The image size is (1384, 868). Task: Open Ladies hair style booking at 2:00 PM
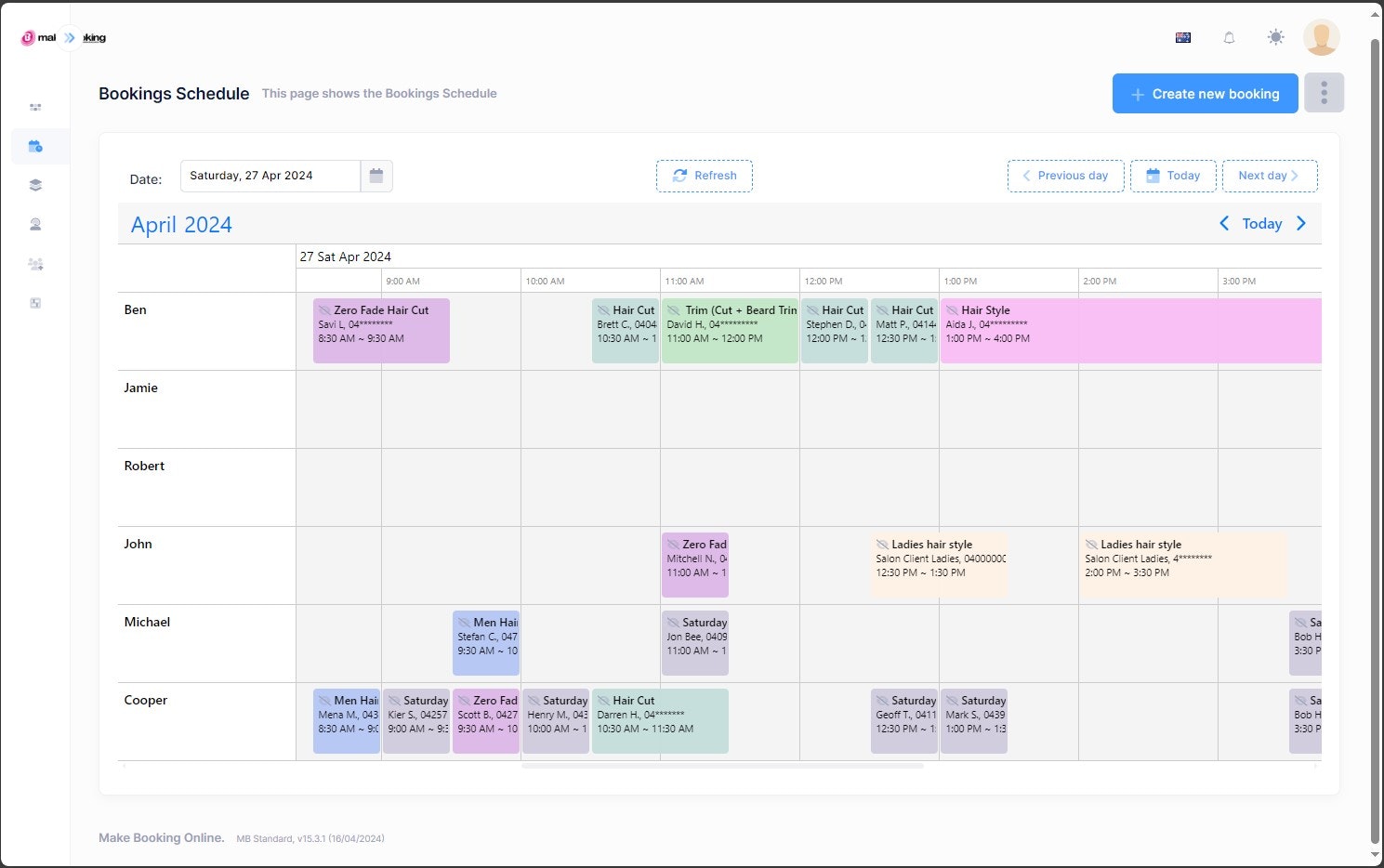click(x=1183, y=565)
